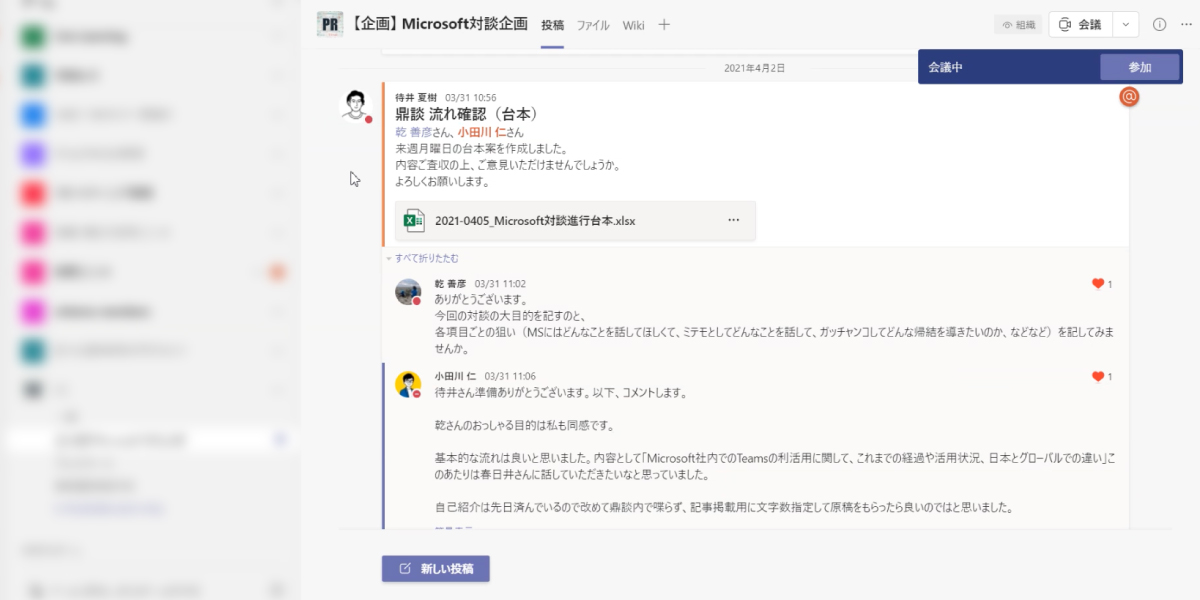This screenshot has height=600, width=1200.
Task: Create a post with 新しい投稿
Action: [436, 569]
